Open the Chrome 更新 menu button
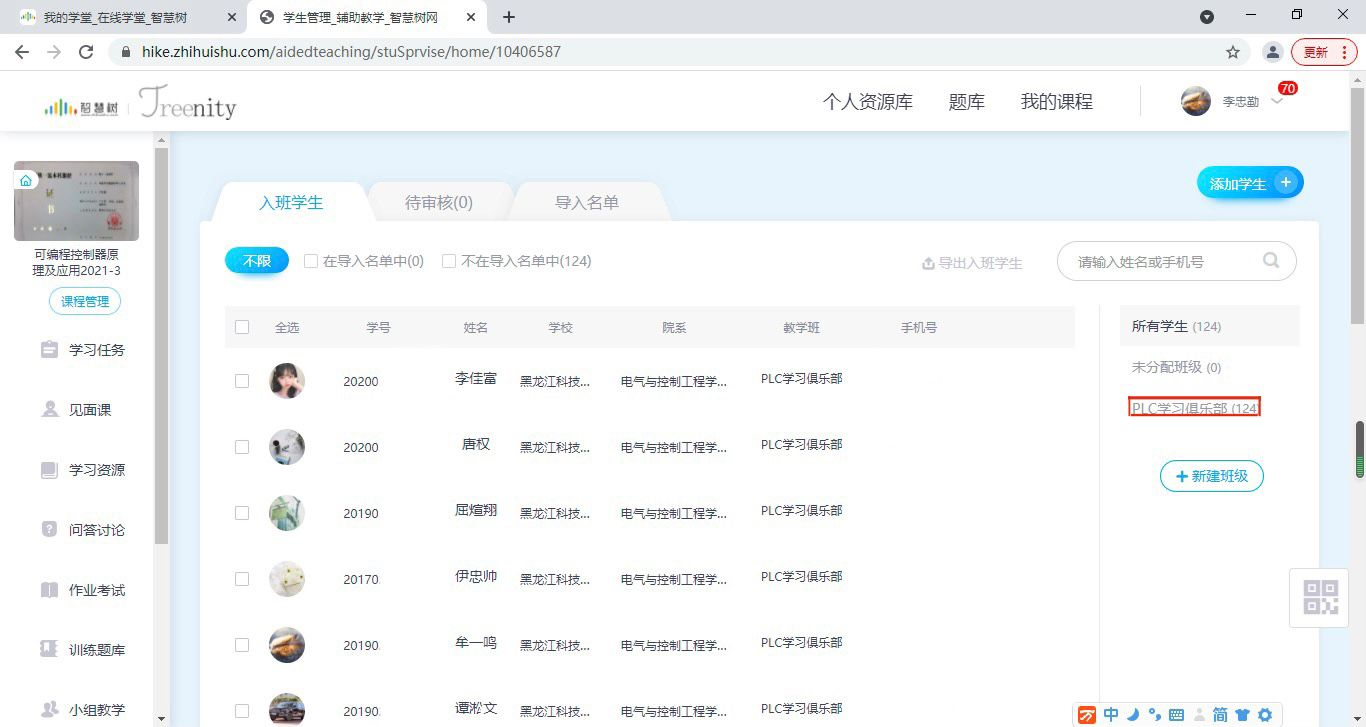 1324,52
